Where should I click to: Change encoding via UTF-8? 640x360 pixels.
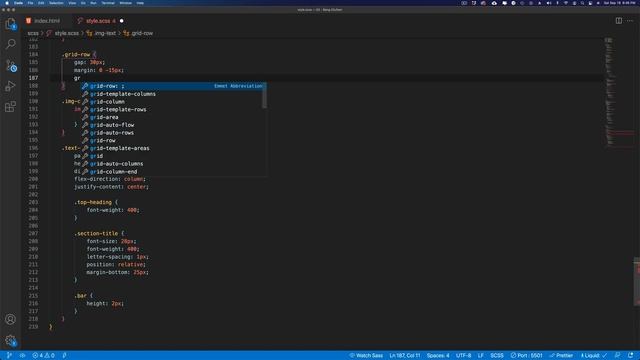(463, 356)
